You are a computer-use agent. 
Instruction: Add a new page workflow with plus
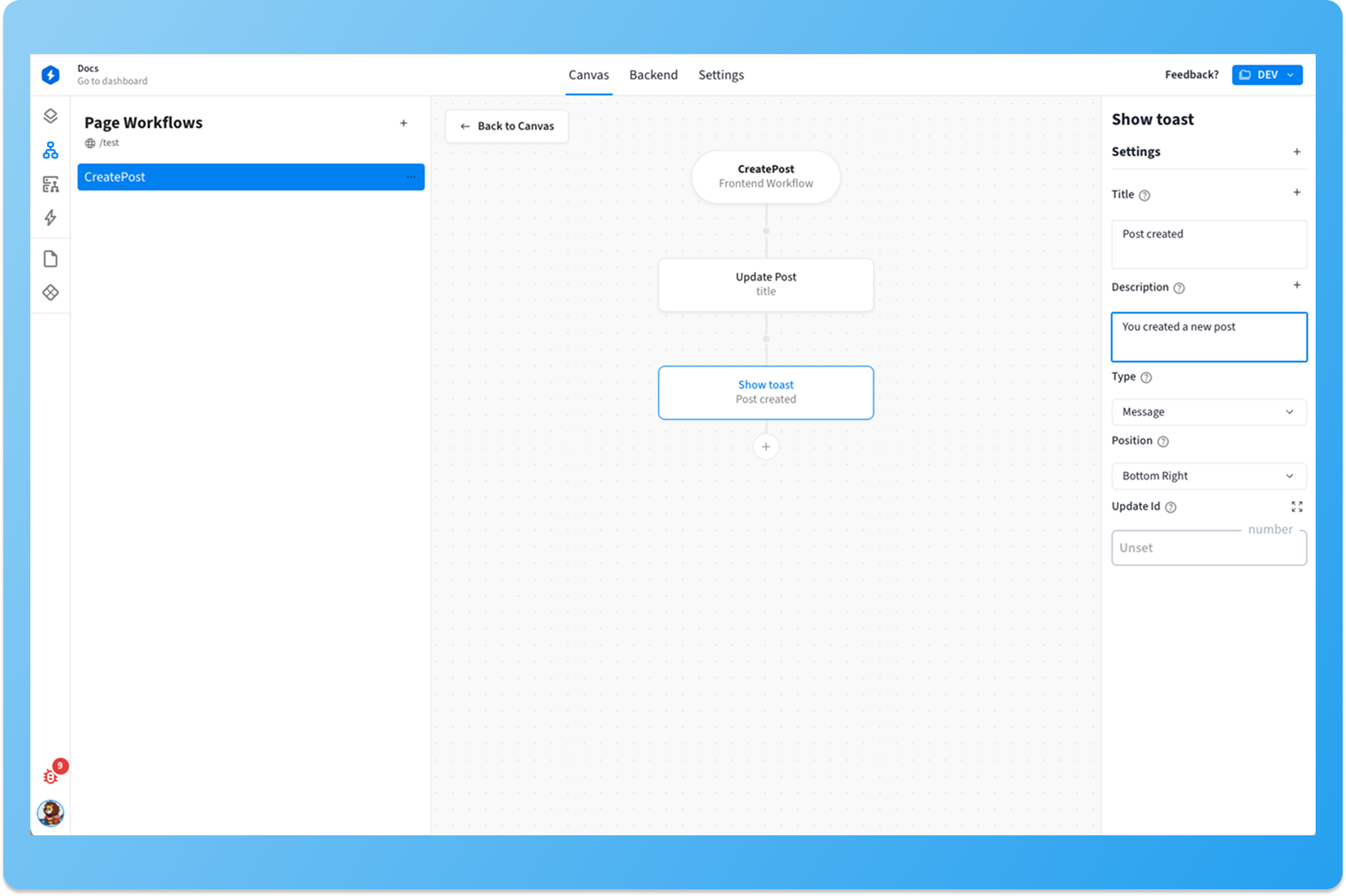click(x=404, y=123)
